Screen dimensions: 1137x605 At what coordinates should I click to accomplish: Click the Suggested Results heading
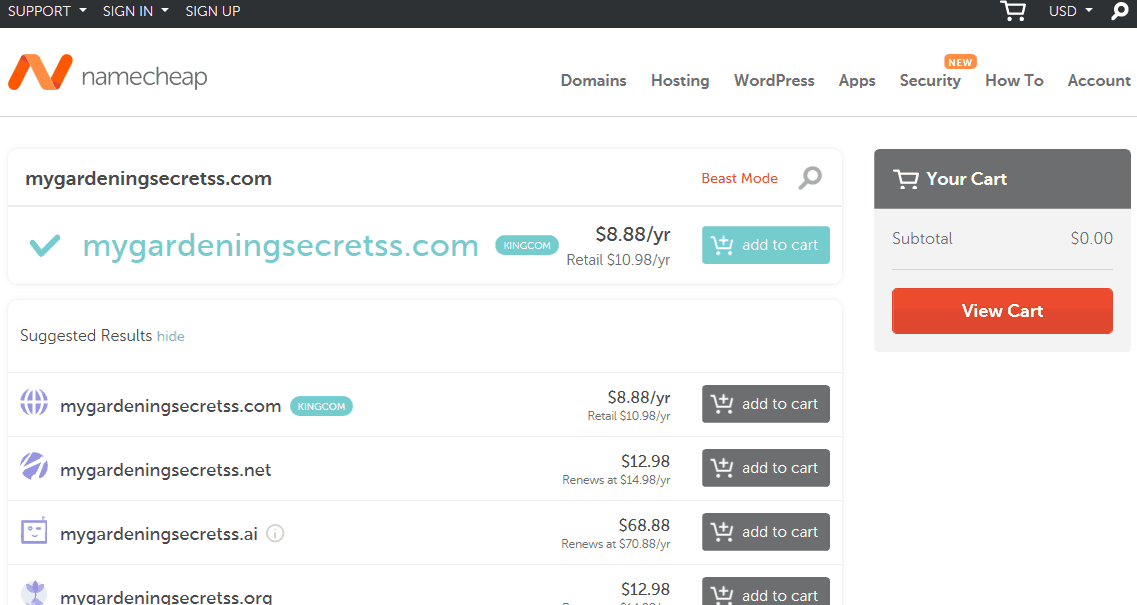tap(86, 336)
